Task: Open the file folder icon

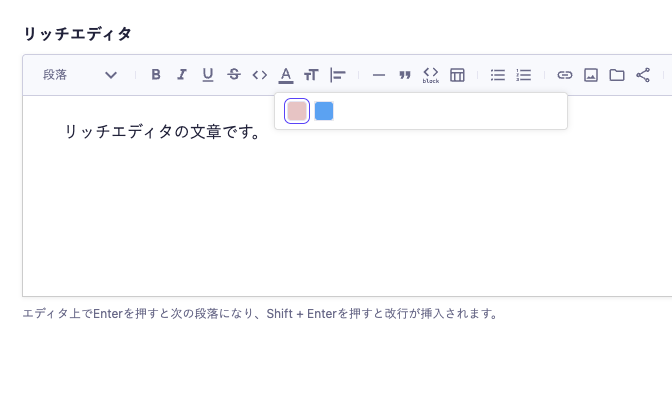Action: point(617,75)
